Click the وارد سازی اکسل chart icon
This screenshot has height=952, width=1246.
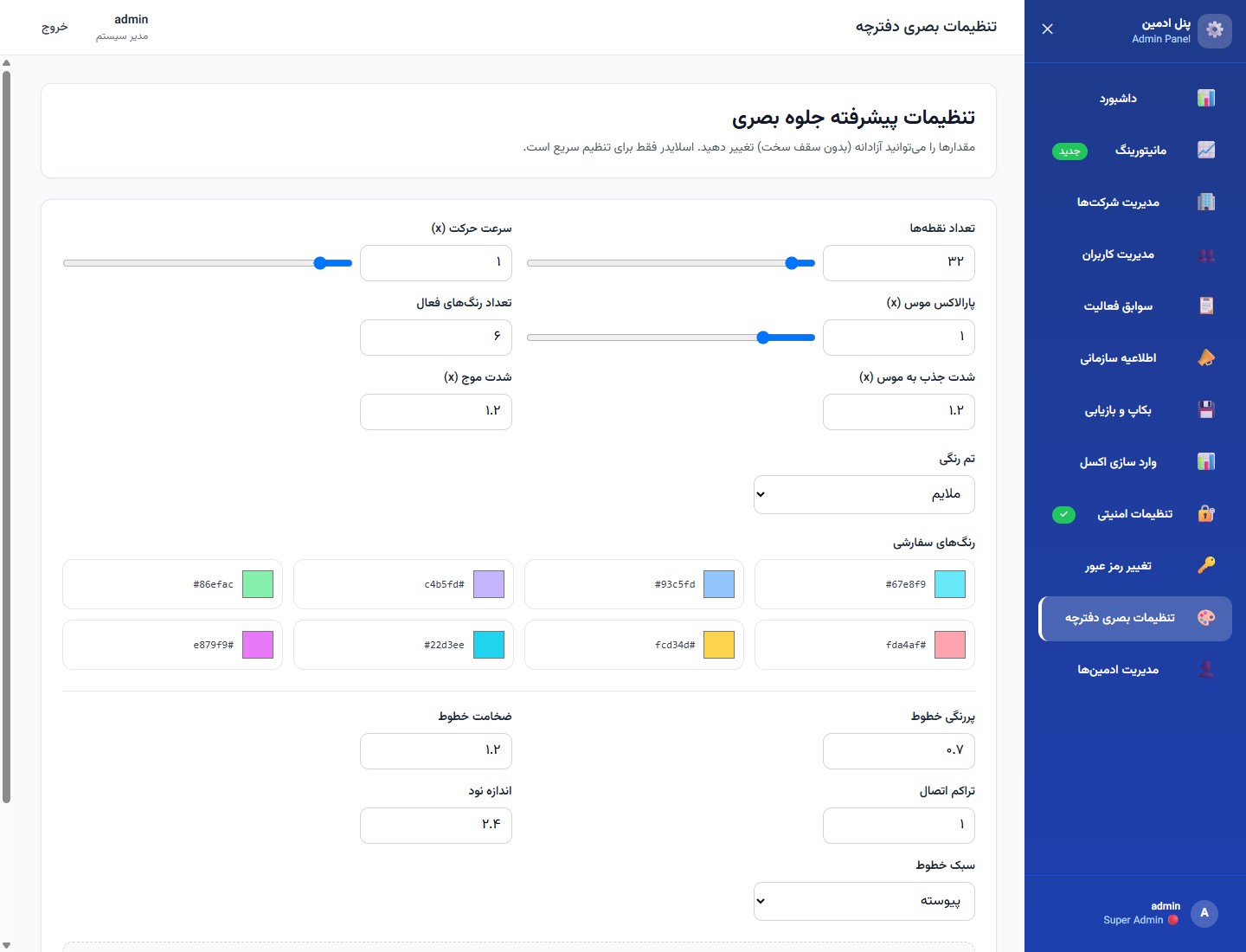[x=1206, y=462]
